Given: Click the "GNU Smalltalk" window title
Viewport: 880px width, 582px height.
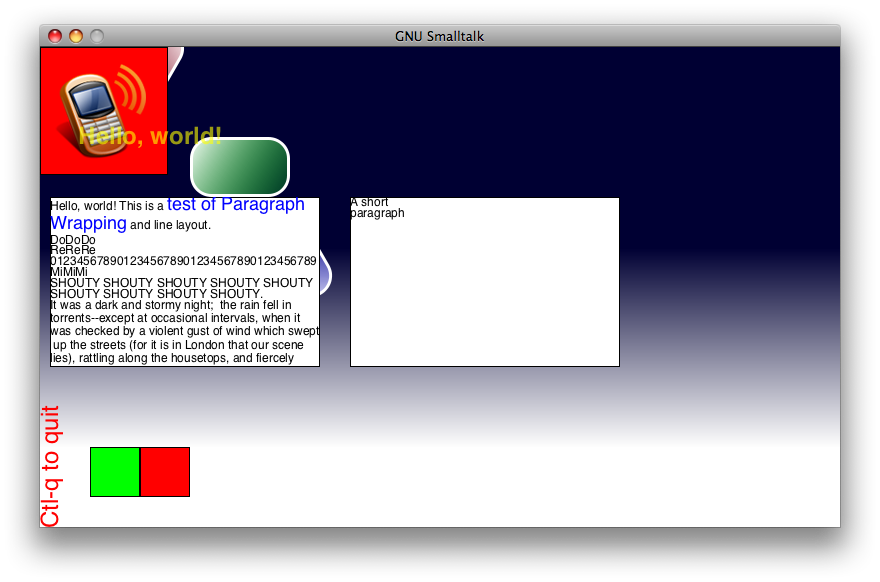Looking at the screenshot, I should [439, 37].
